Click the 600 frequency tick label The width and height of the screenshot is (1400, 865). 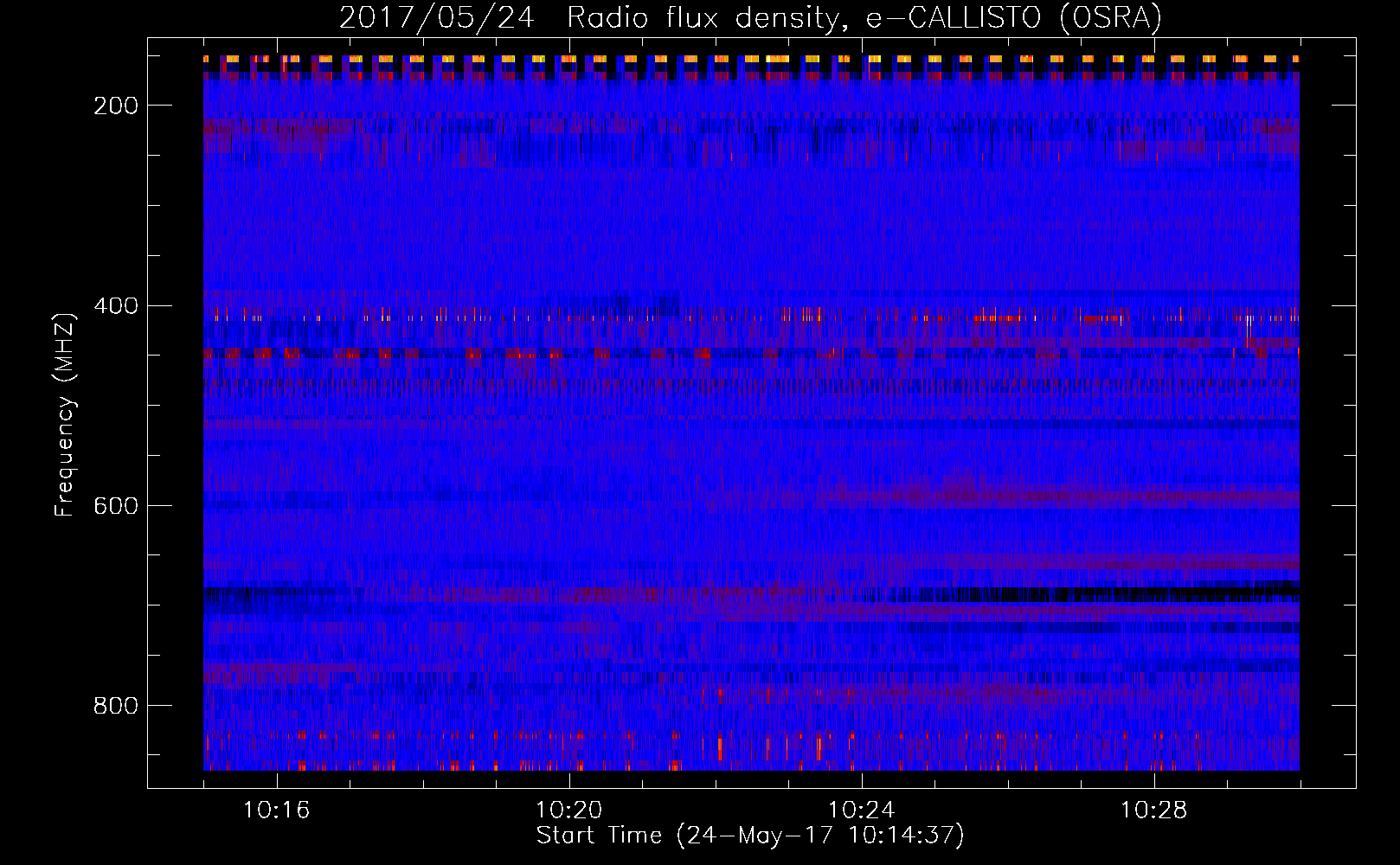click(116, 506)
